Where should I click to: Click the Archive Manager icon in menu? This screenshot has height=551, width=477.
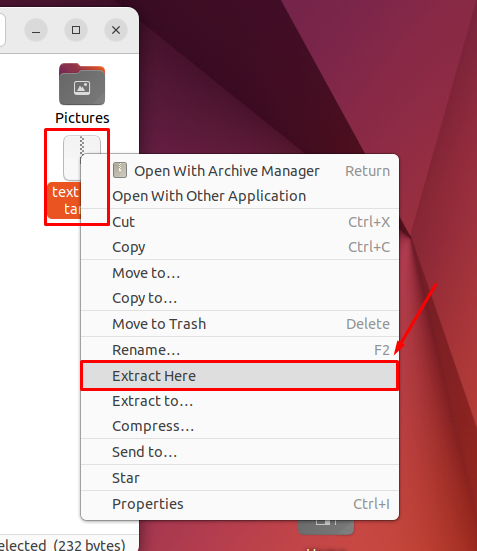pos(120,170)
